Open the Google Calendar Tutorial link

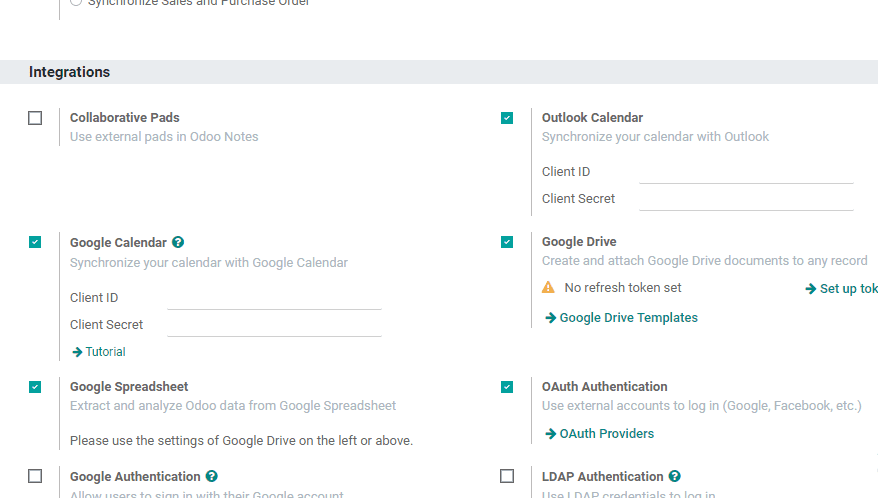tap(105, 352)
